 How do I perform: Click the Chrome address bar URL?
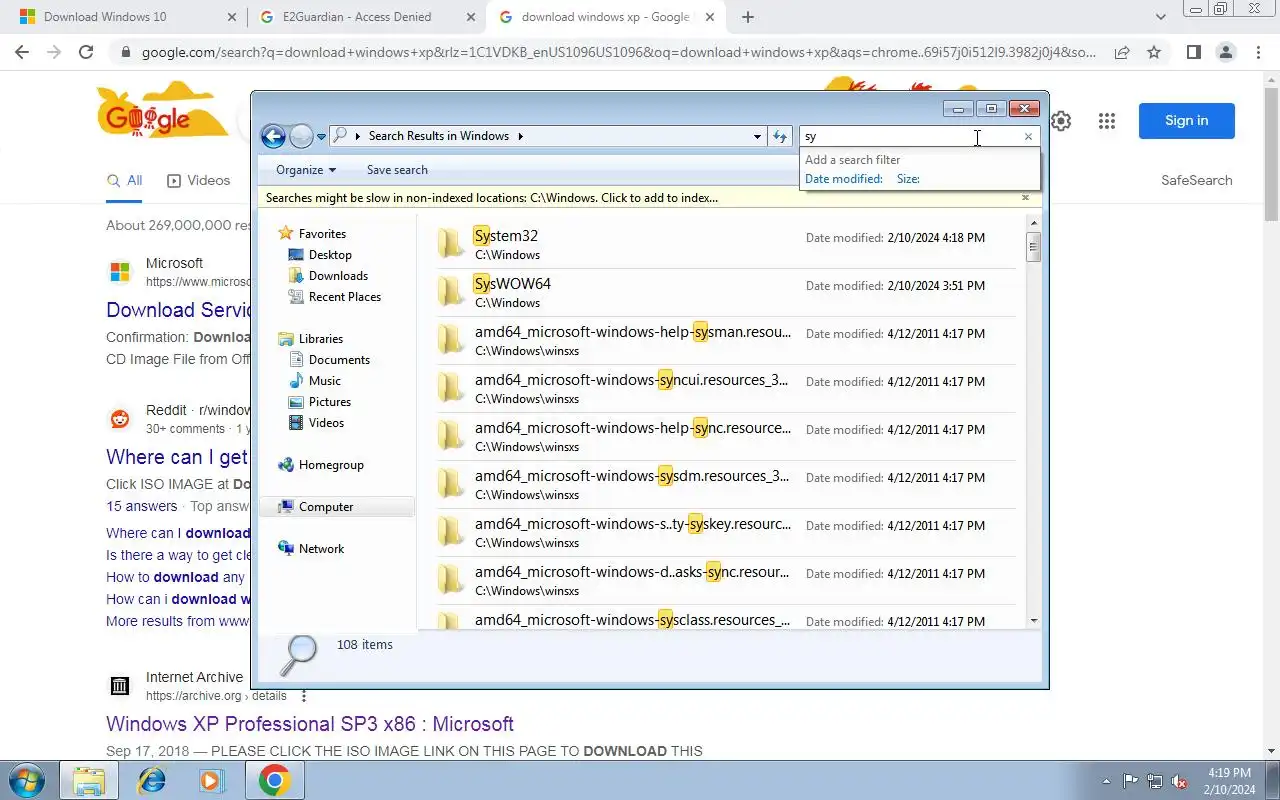[x=618, y=52]
